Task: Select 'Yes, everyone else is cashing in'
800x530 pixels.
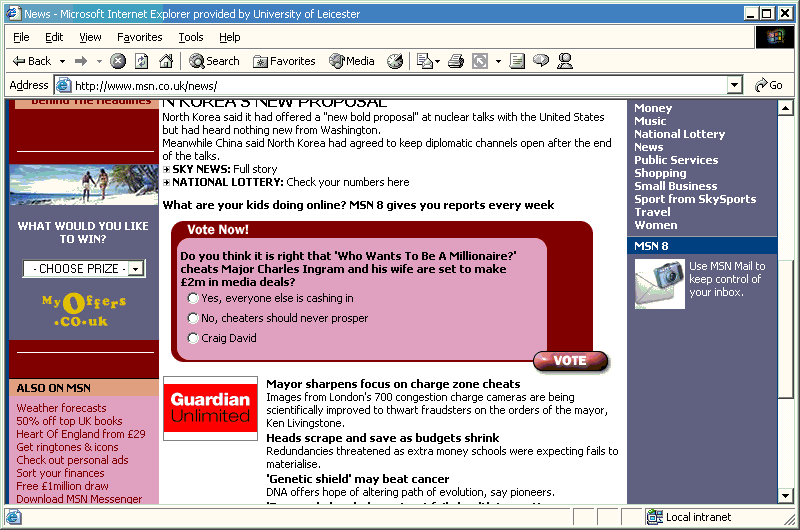Action: [193, 298]
